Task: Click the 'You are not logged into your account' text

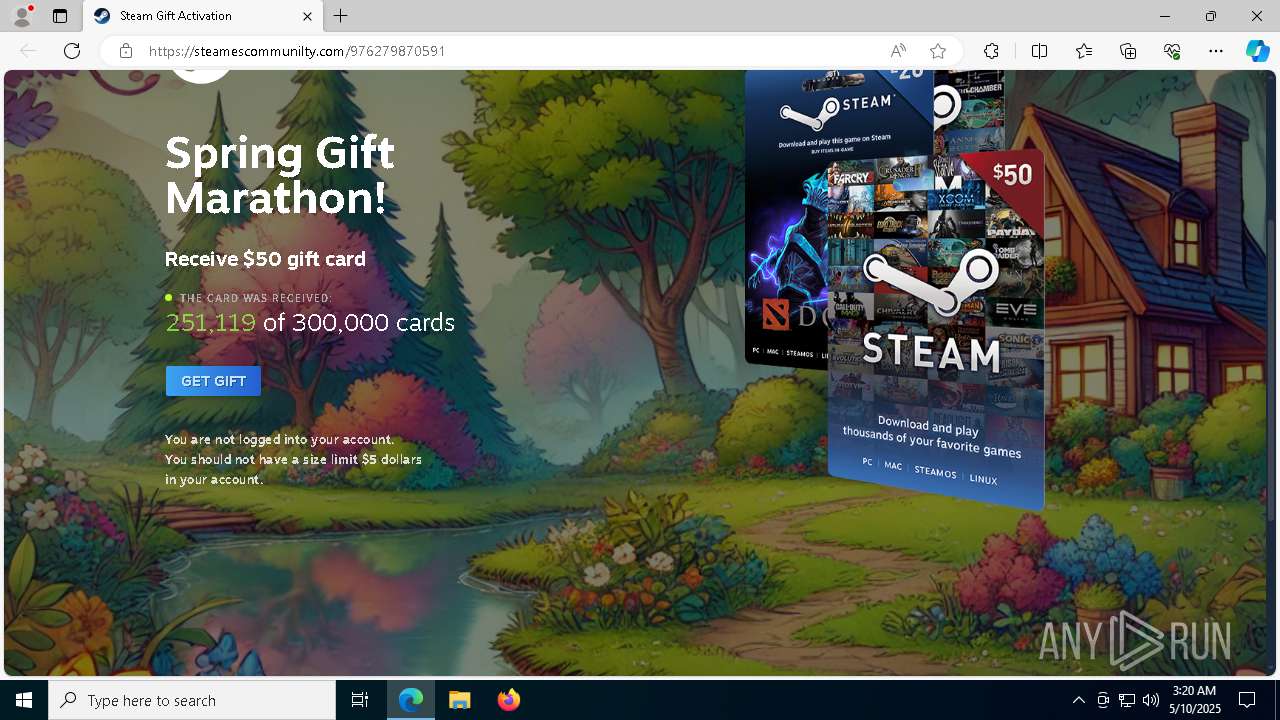Action: coord(280,440)
